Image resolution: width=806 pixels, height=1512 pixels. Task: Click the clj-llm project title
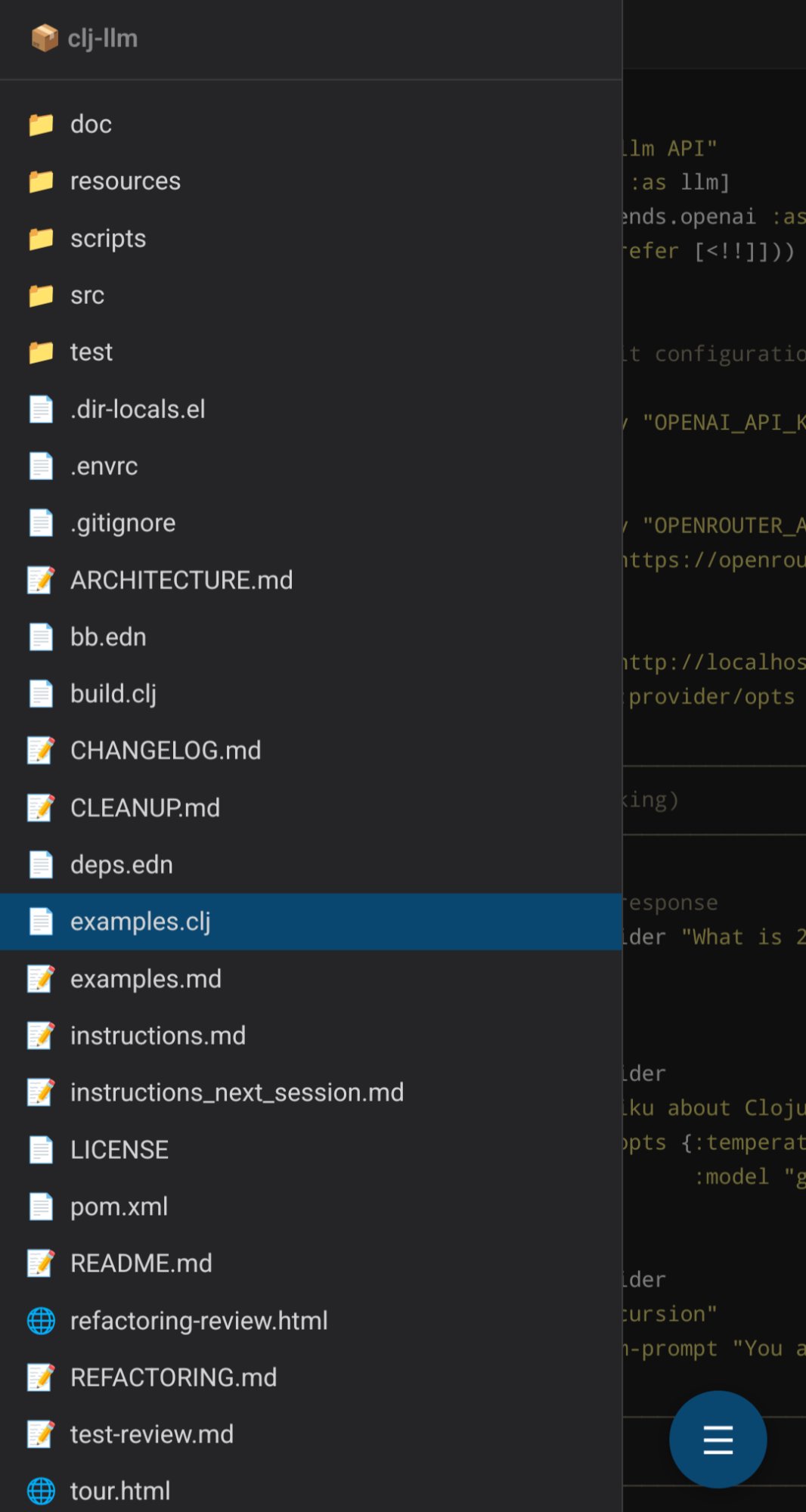pos(103,39)
